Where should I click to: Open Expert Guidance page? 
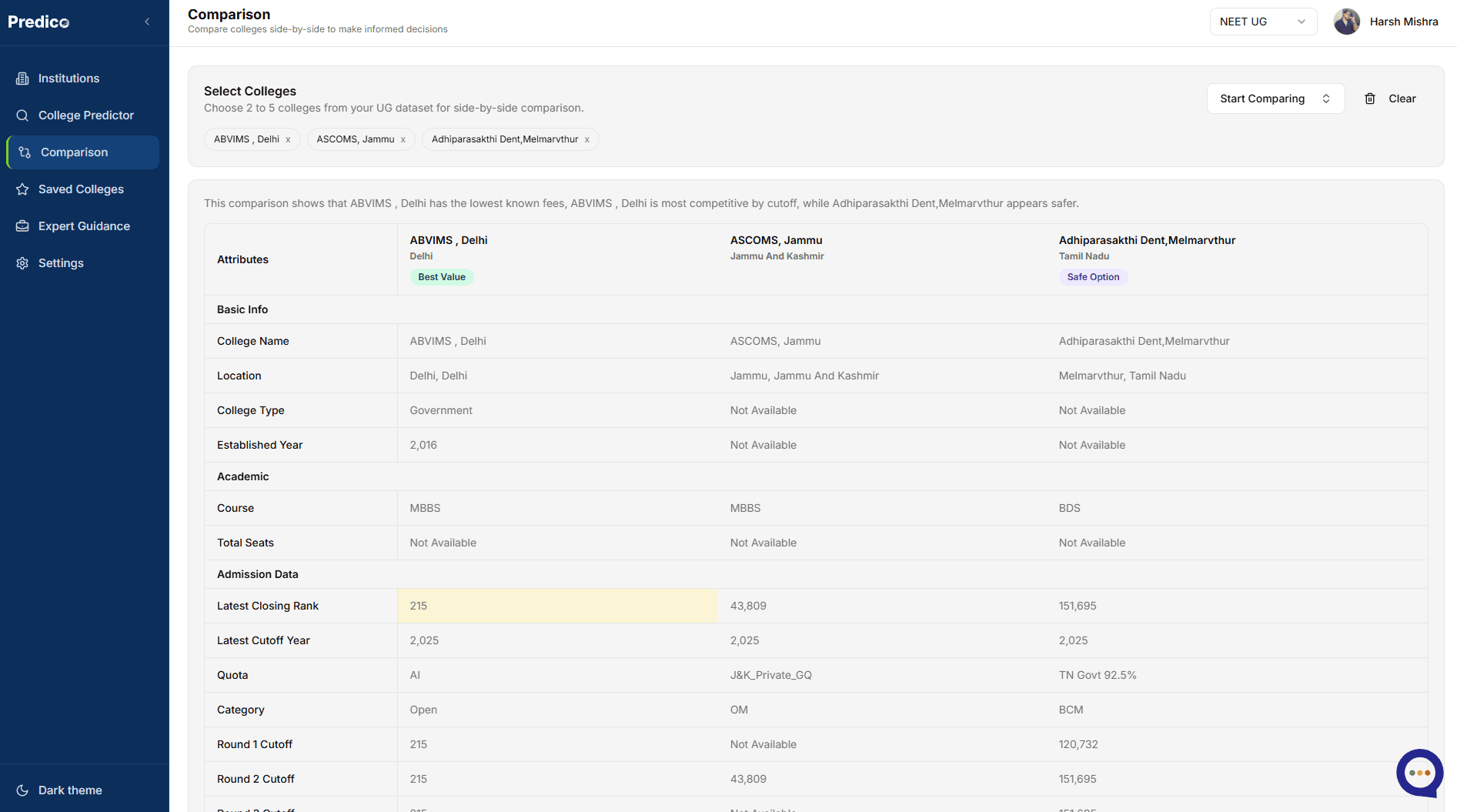(83, 226)
